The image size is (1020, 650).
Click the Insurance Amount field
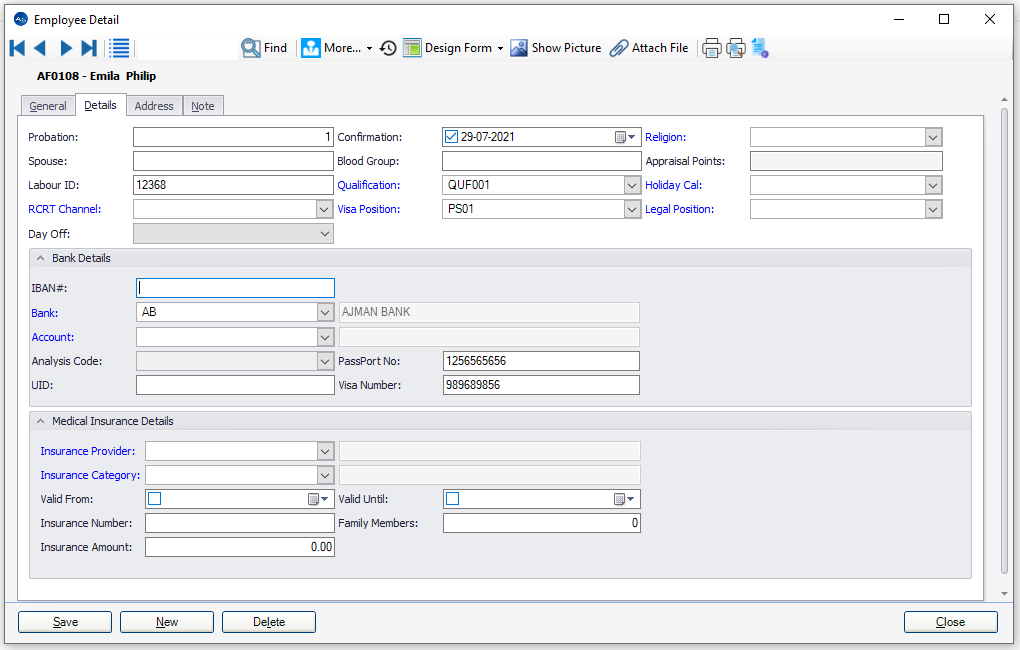240,547
